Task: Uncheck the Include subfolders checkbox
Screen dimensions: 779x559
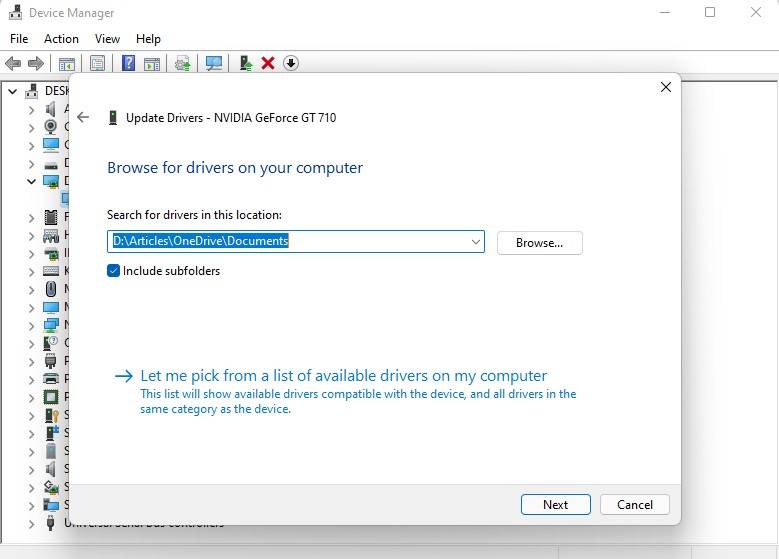Action: 113,270
